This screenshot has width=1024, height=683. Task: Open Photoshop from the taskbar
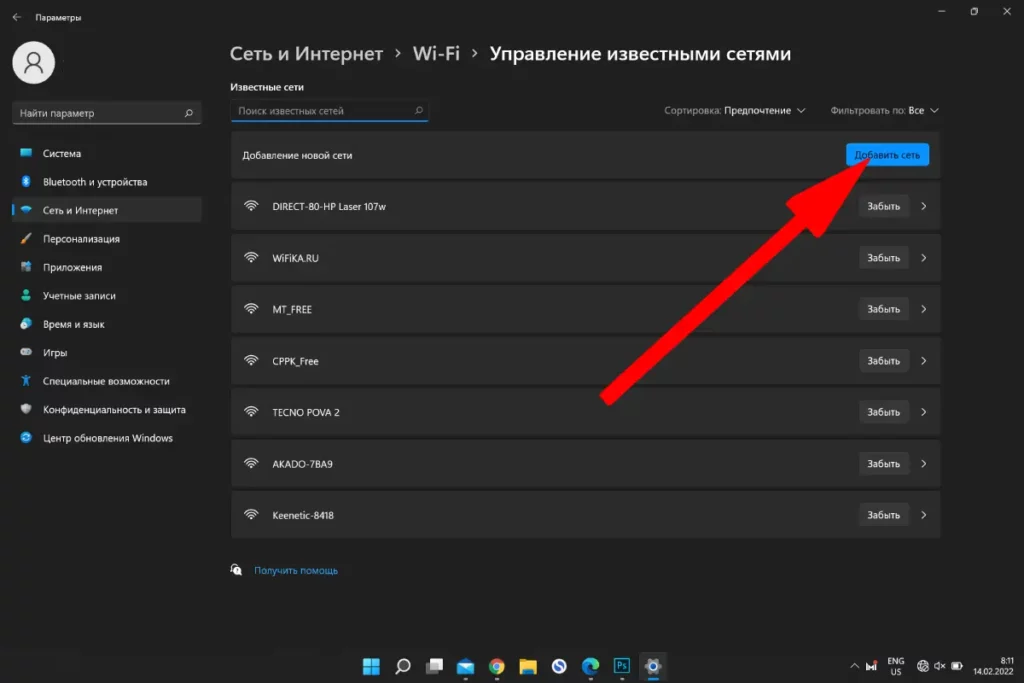(x=622, y=666)
